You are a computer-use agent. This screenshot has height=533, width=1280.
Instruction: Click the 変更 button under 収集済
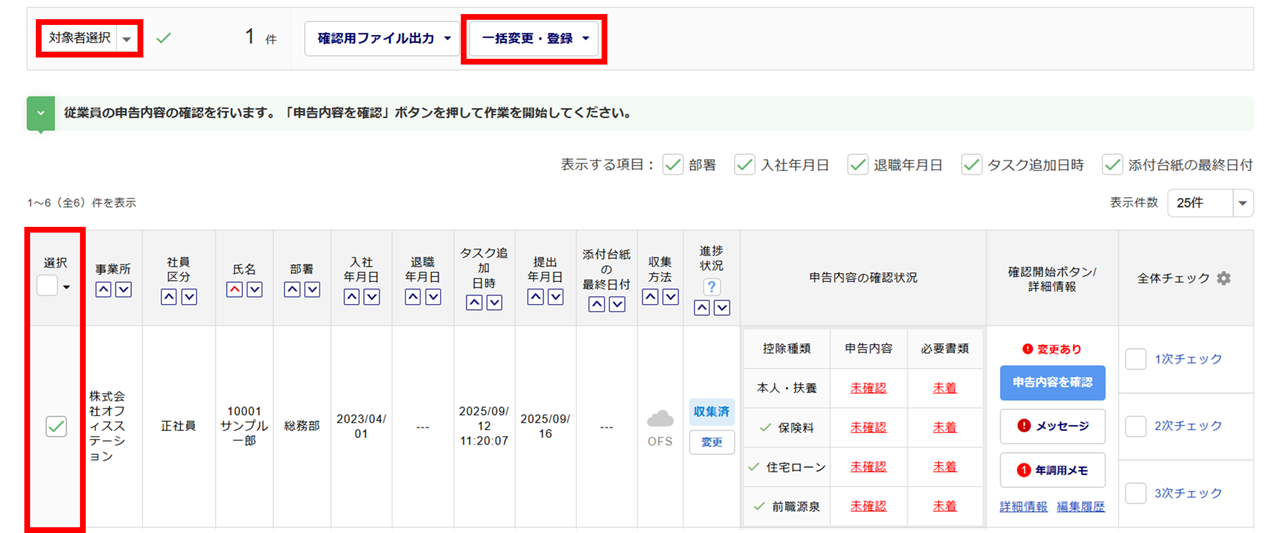[x=712, y=442]
